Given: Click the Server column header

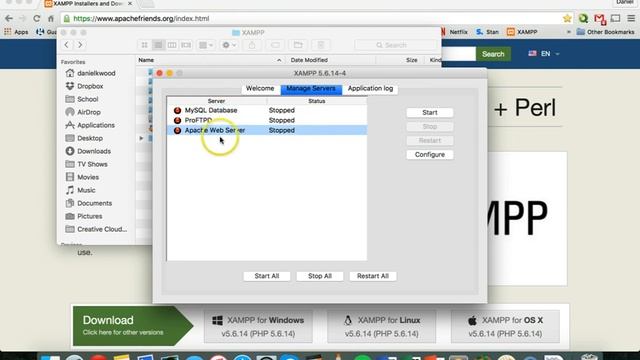Looking at the screenshot, I should tap(217, 101).
